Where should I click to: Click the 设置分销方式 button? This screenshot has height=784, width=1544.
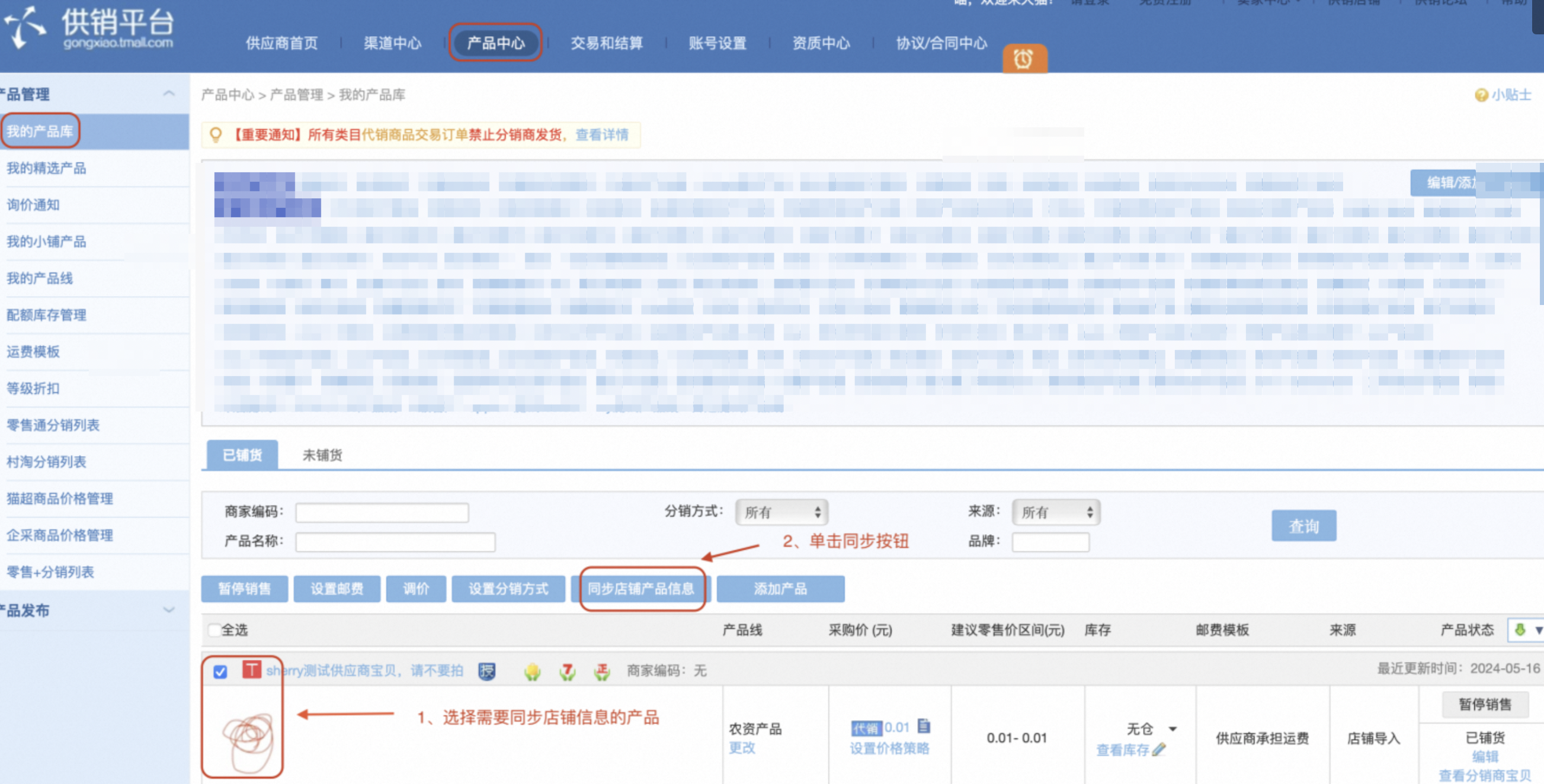click(508, 589)
